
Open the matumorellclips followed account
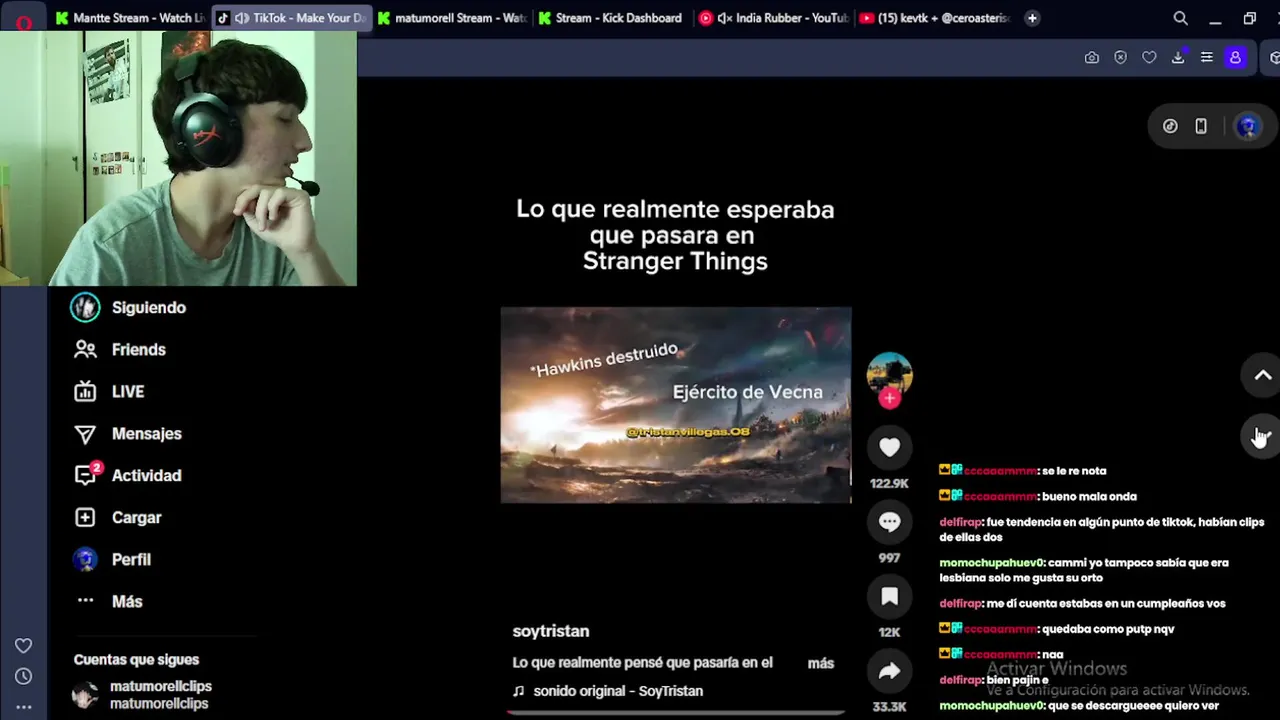click(143, 695)
